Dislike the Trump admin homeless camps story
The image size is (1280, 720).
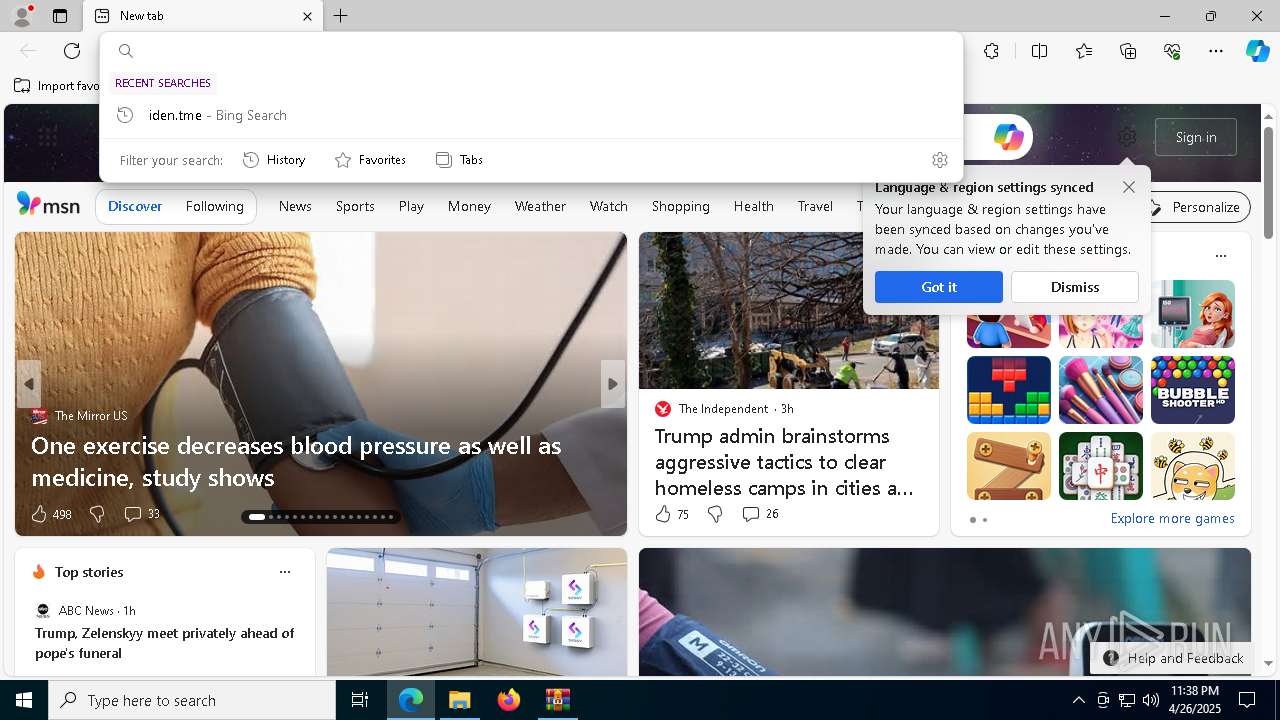[714, 514]
